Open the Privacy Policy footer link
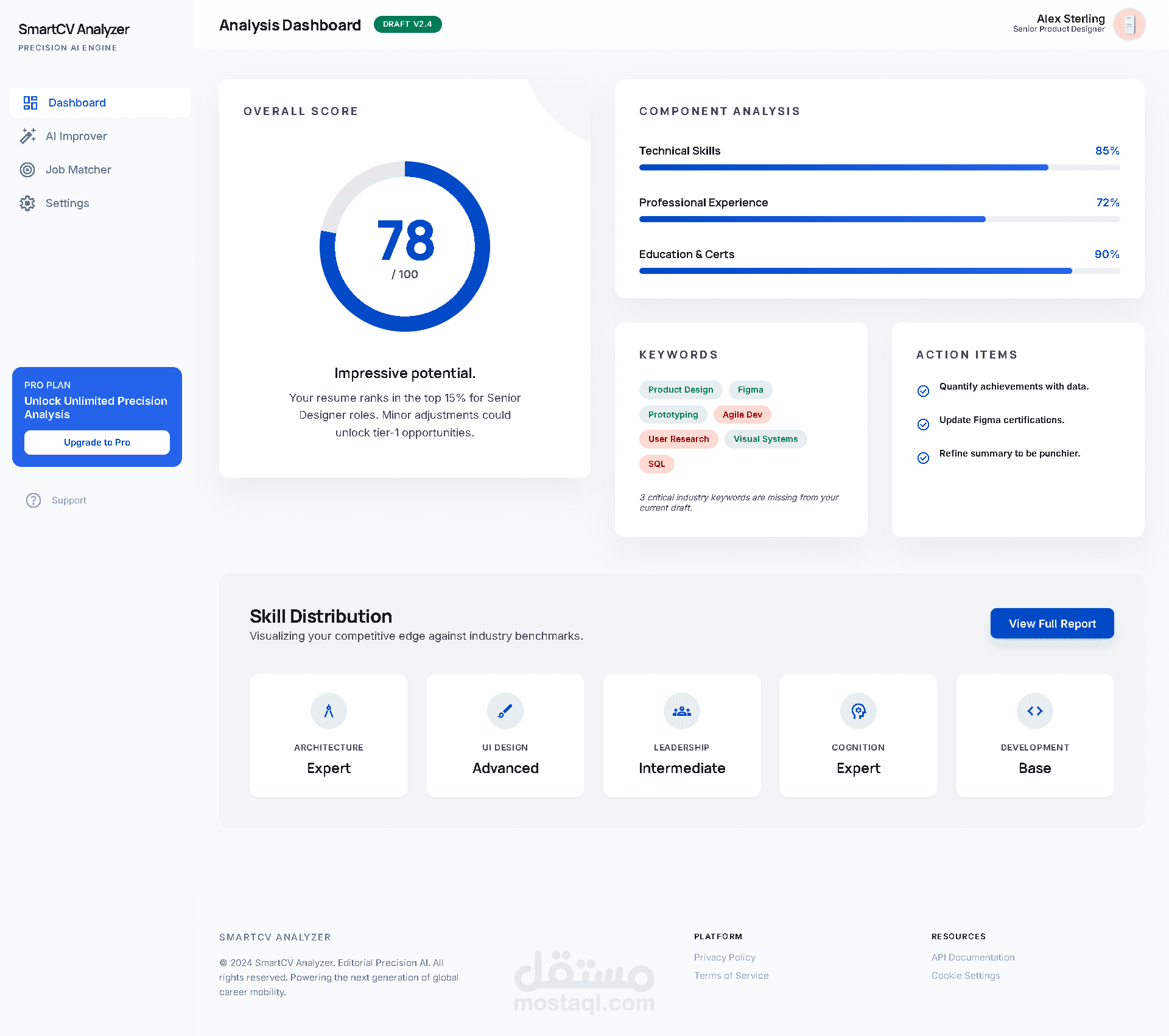Screen dimensions: 1169x1036 (x=725, y=957)
